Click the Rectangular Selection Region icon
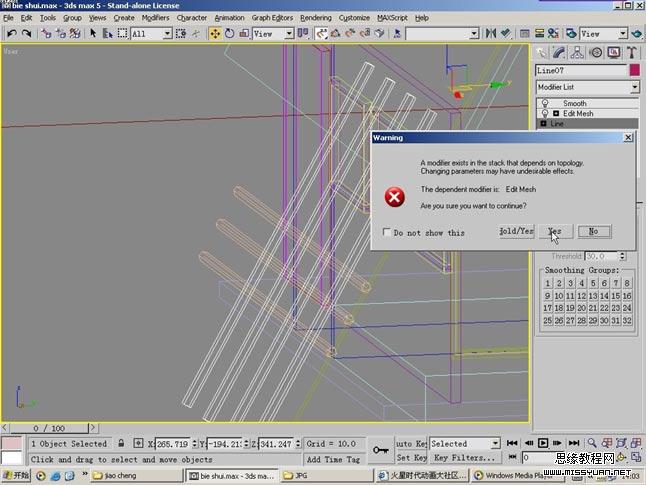This screenshot has width=646, height=485. point(122,33)
